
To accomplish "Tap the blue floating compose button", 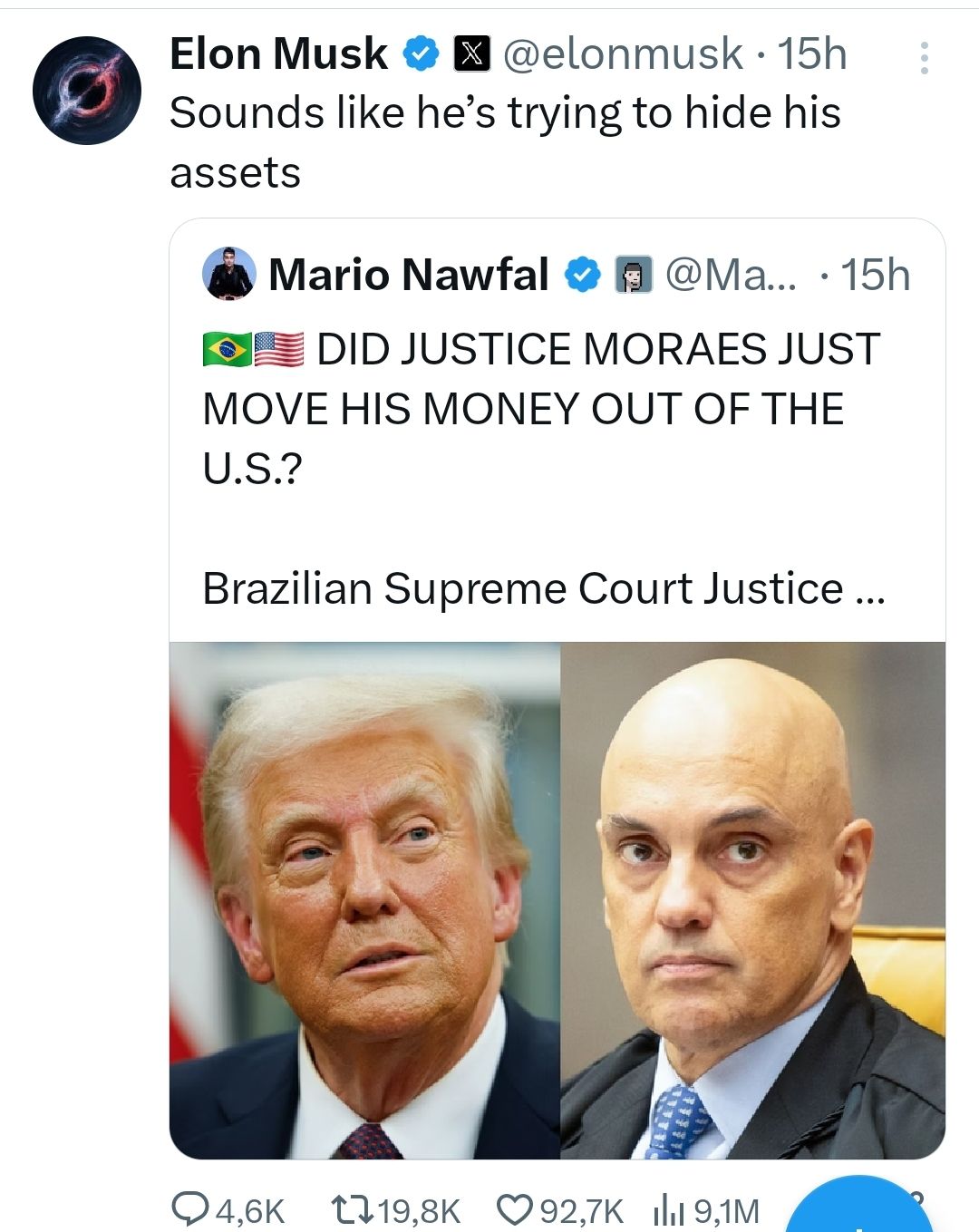I will coord(861,1210).
